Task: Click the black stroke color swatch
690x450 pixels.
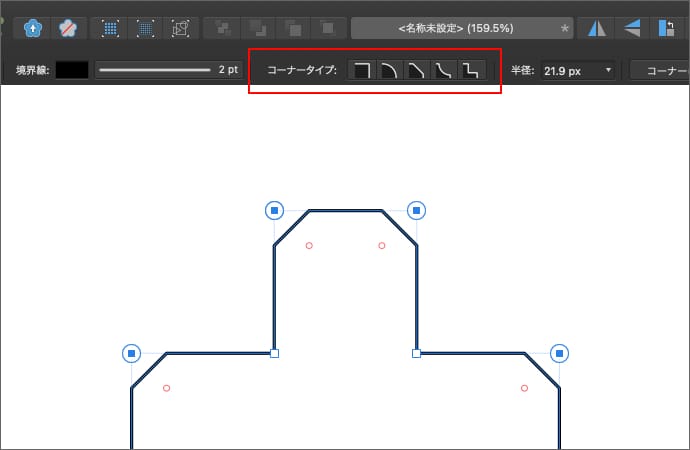Action: tap(72, 71)
